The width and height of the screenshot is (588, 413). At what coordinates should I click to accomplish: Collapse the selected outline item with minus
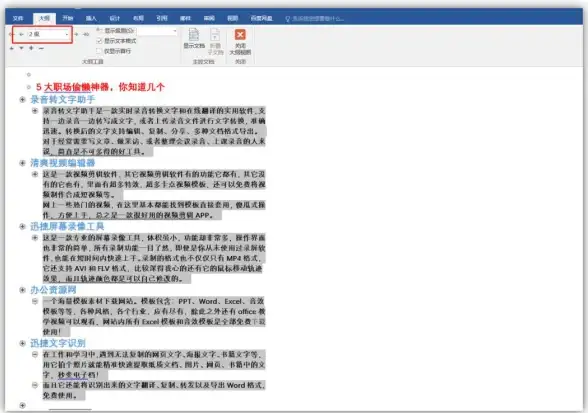41,48
